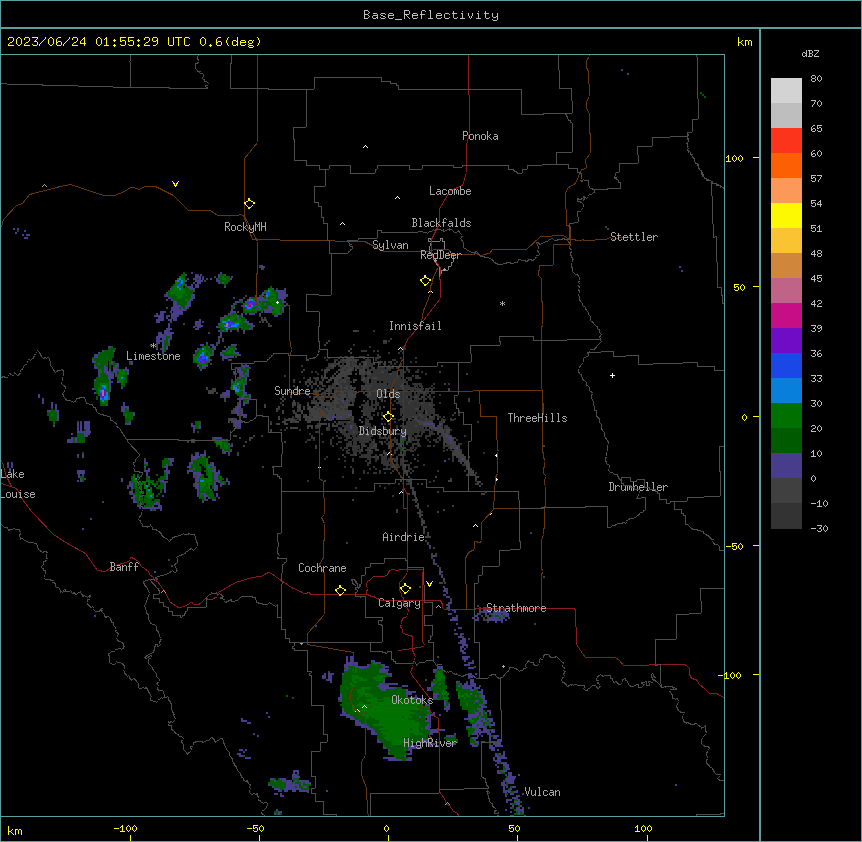Click the RockyMH label
The width and height of the screenshot is (862, 842).
pyautogui.click(x=245, y=226)
